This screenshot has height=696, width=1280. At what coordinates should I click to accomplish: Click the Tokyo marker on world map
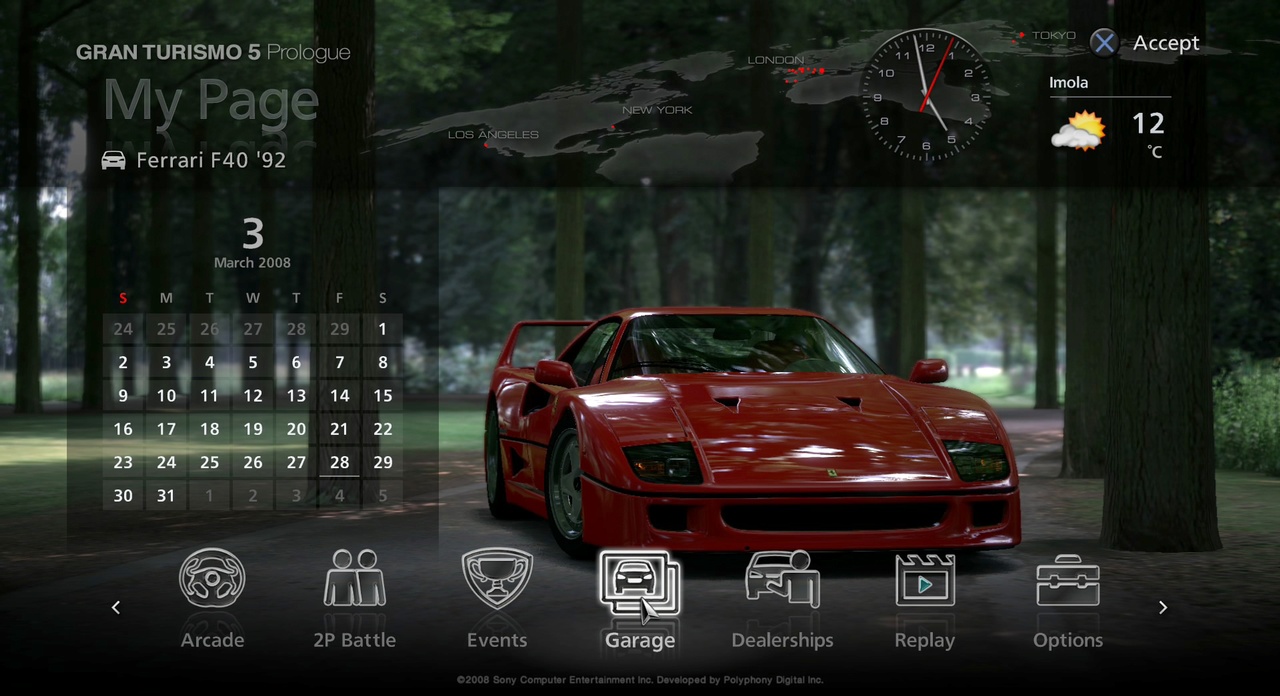(x=1022, y=36)
